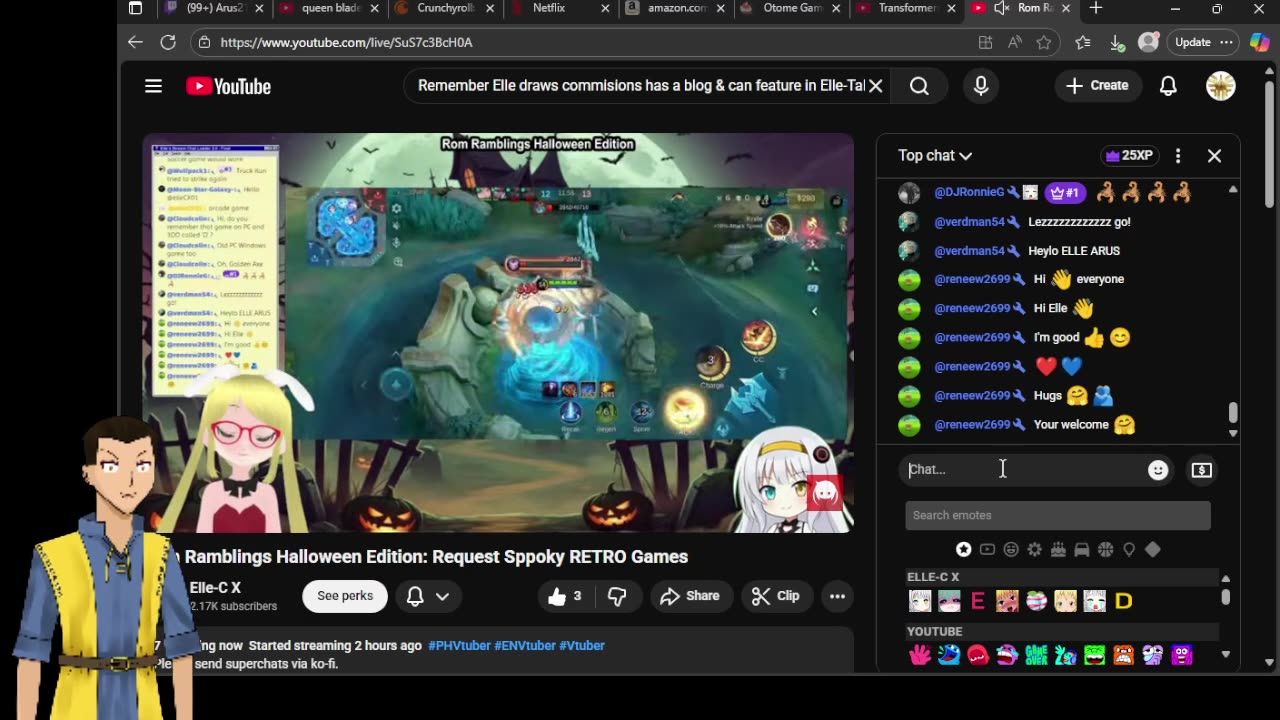
Task: Select the flower nature emote category
Action: point(1034,549)
